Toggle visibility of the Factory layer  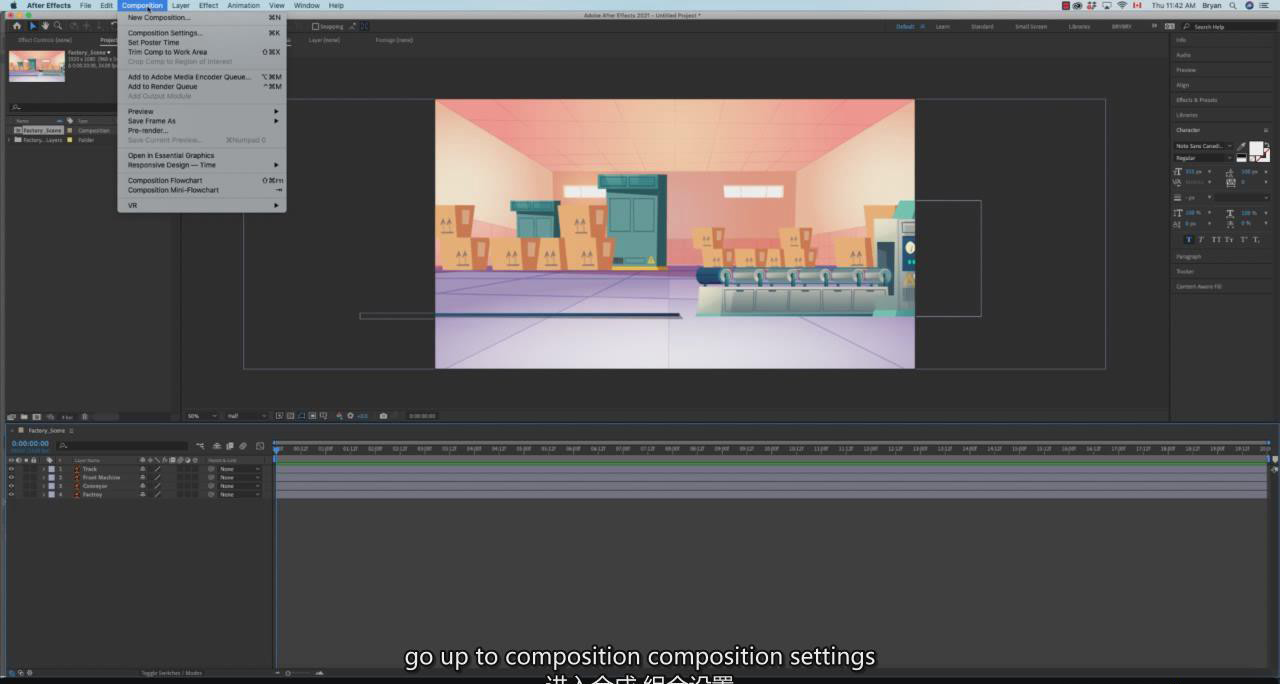[12, 494]
